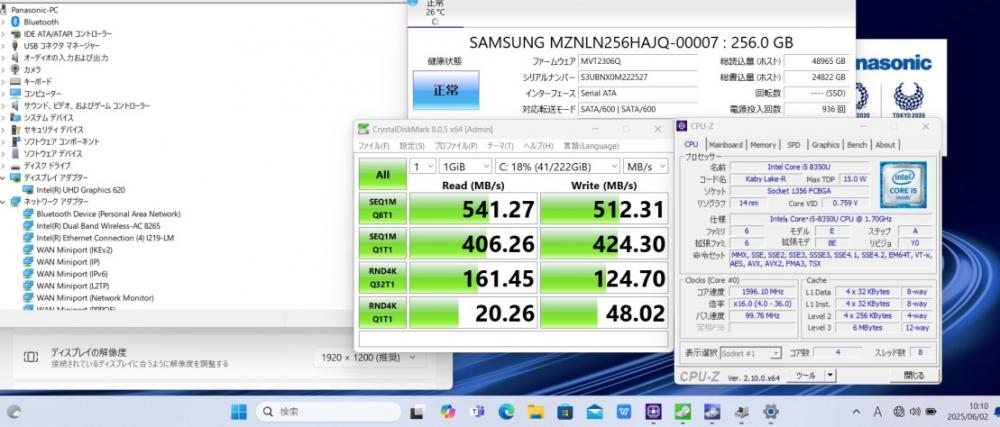Open the プロファイル(P) menu
1000x427 pixels.
coord(456,146)
